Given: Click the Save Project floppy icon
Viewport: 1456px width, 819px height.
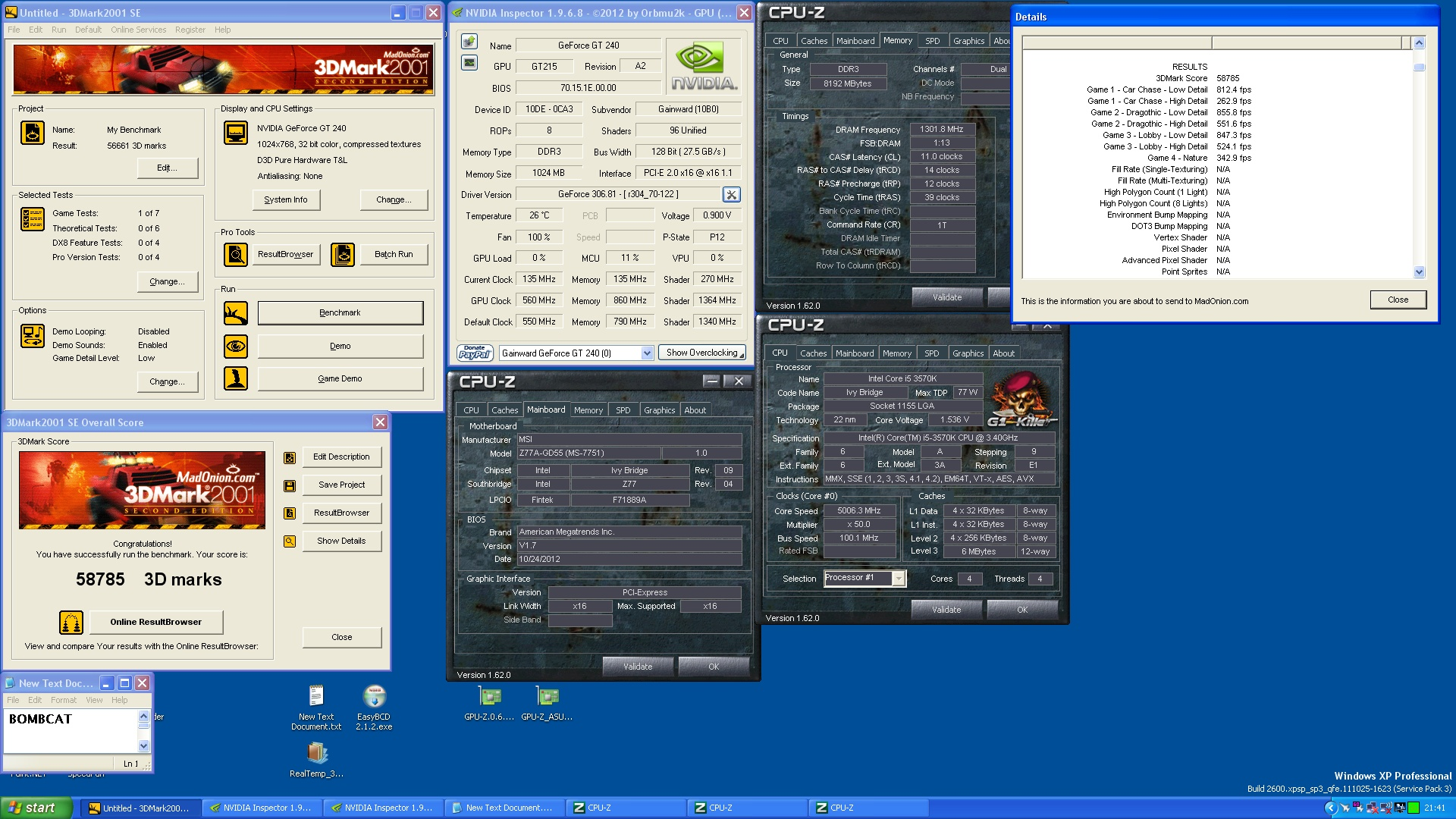Looking at the screenshot, I should (290, 486).
